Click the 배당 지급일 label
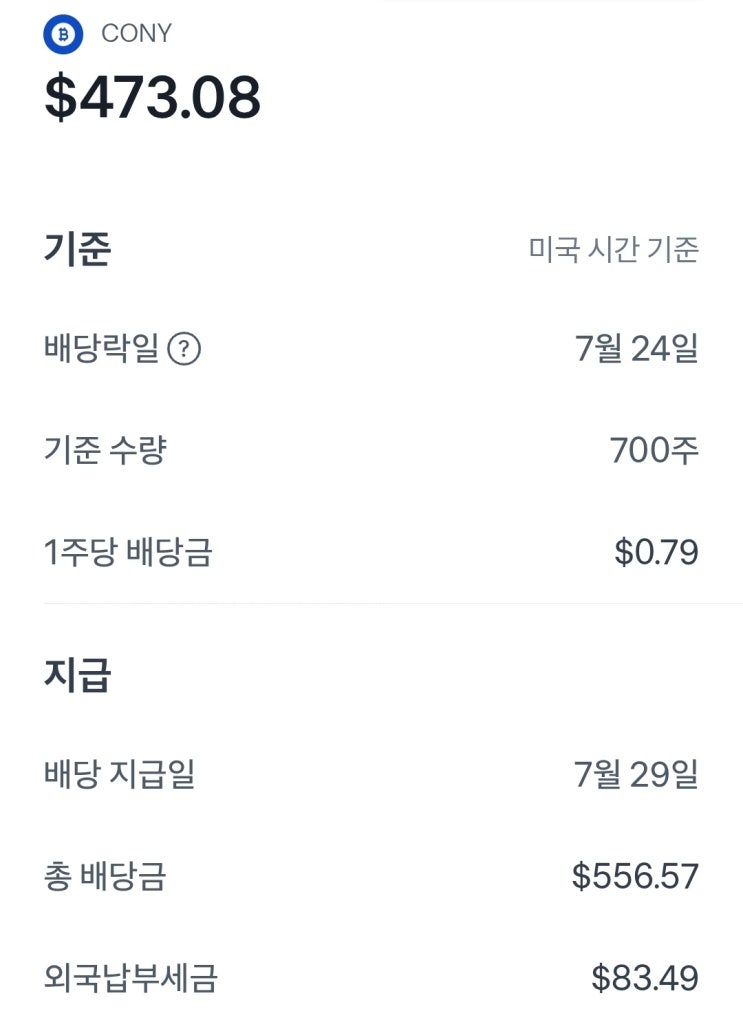 pyautogui.click(x=120, y=775)
